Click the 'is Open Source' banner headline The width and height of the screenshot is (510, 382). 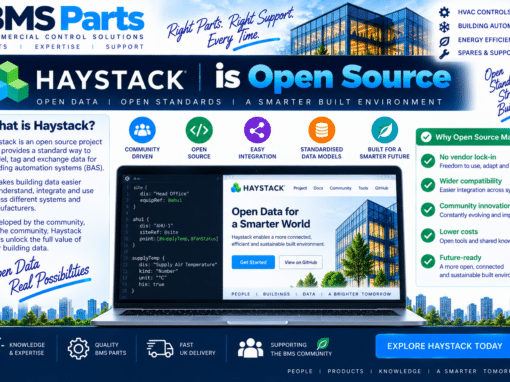click(x=333, y=78)
